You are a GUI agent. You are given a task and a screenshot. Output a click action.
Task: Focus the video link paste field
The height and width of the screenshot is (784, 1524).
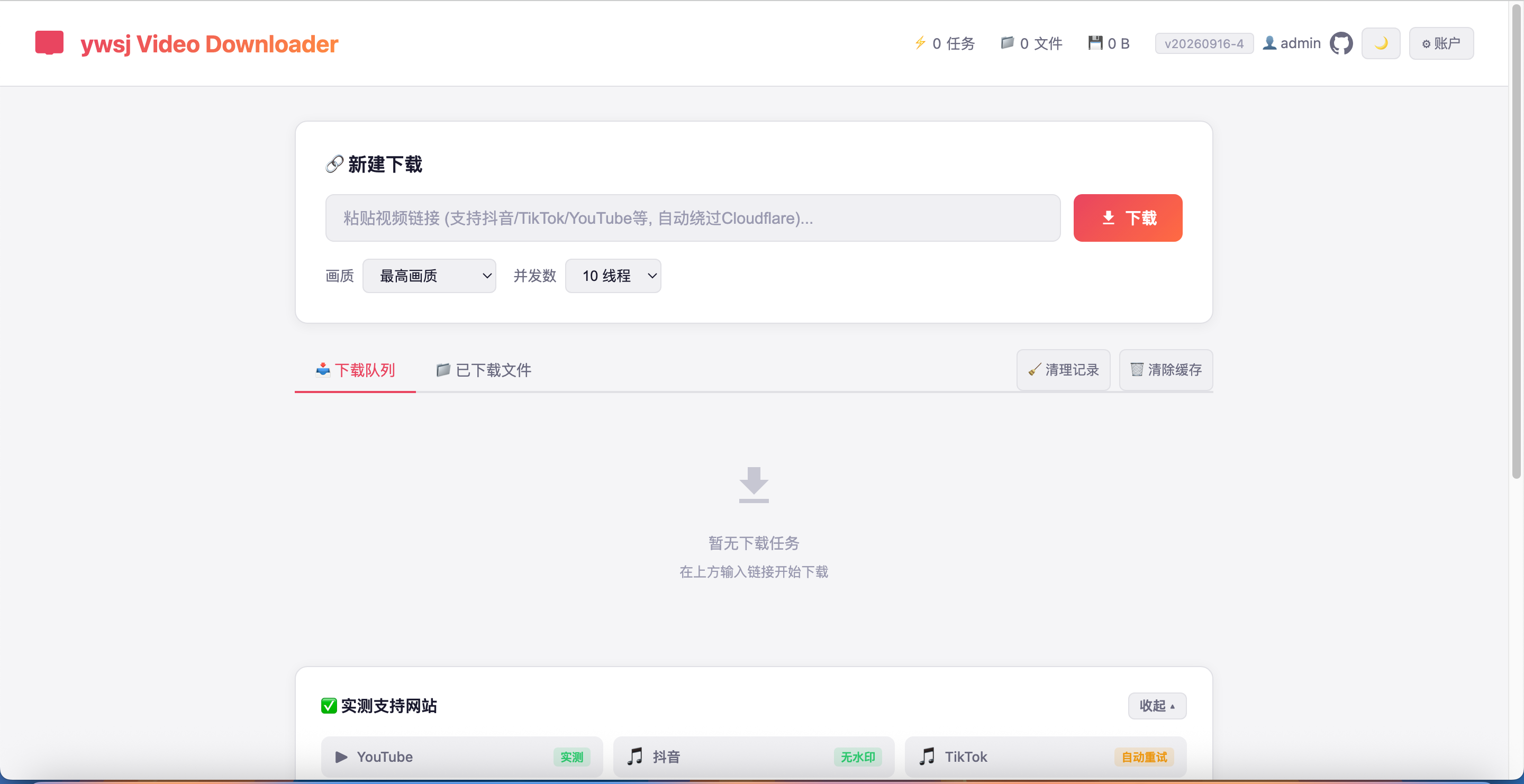[x=693, y=218]
